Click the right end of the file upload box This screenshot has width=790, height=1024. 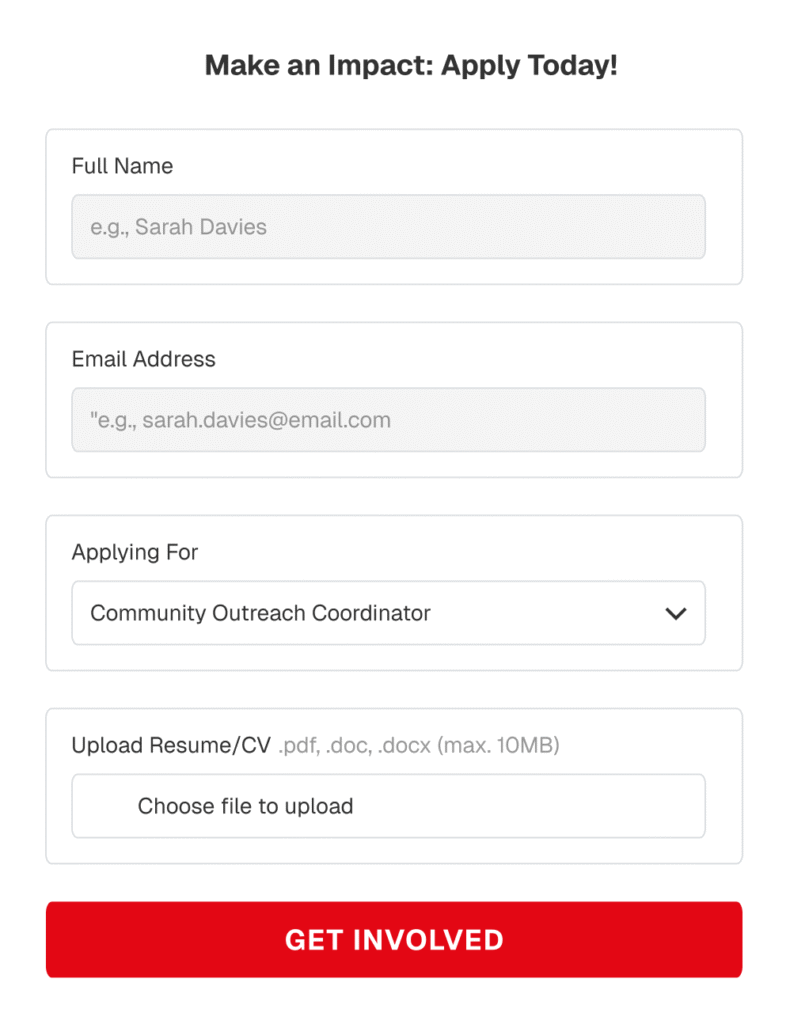[x=670, y=806]
